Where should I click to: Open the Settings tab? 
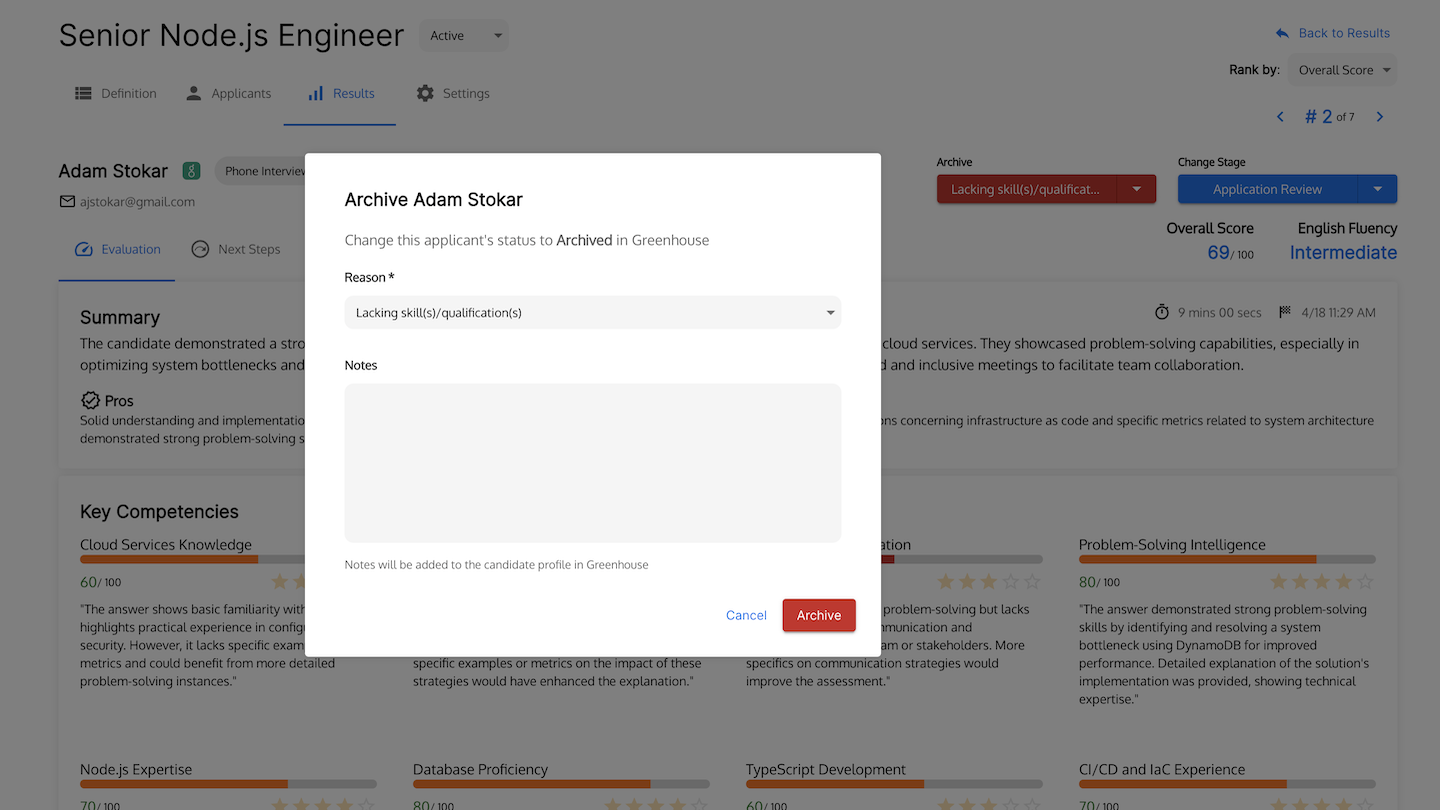[x=453, y=93]
